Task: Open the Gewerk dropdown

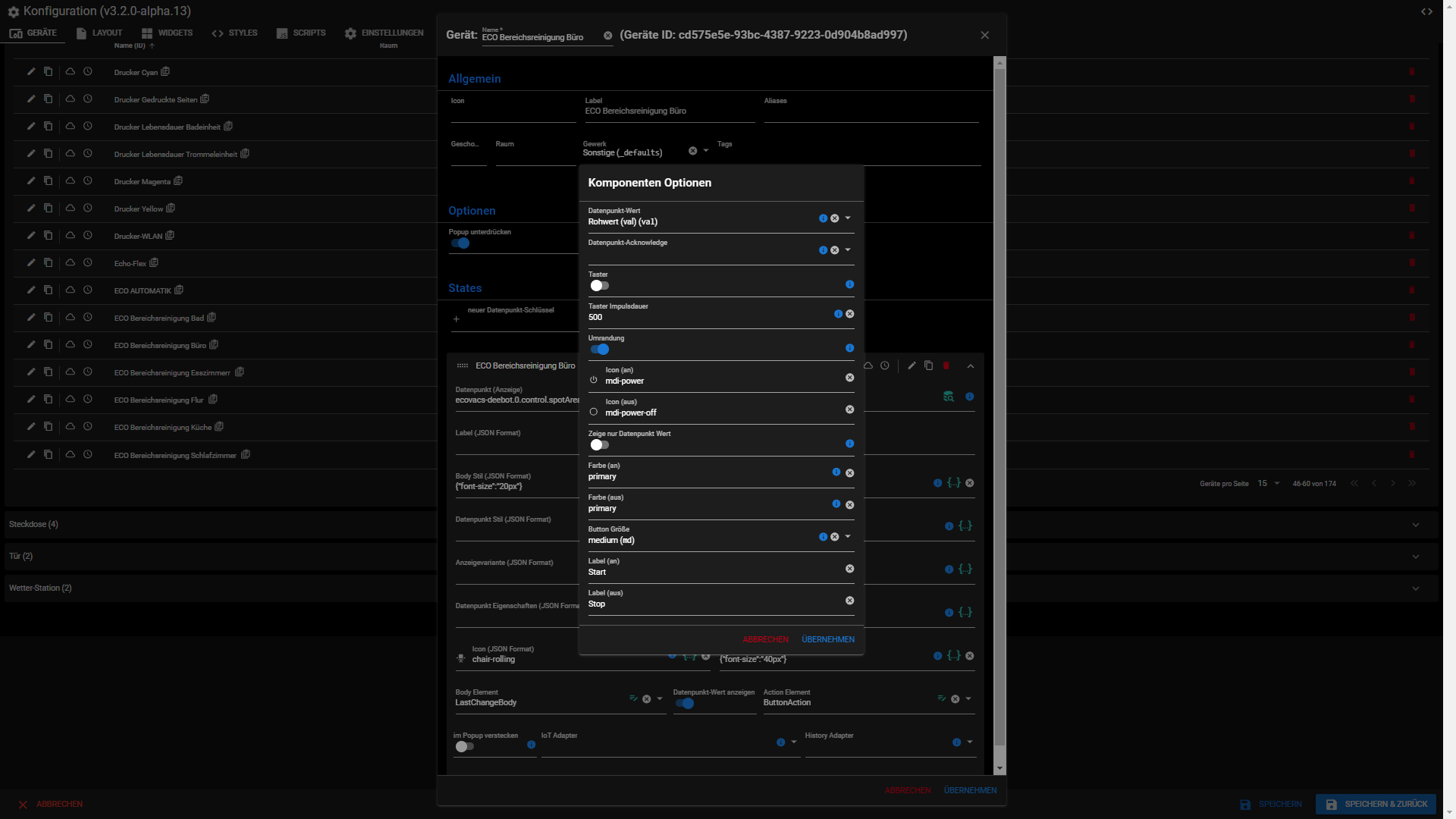Action: [706, 151]
